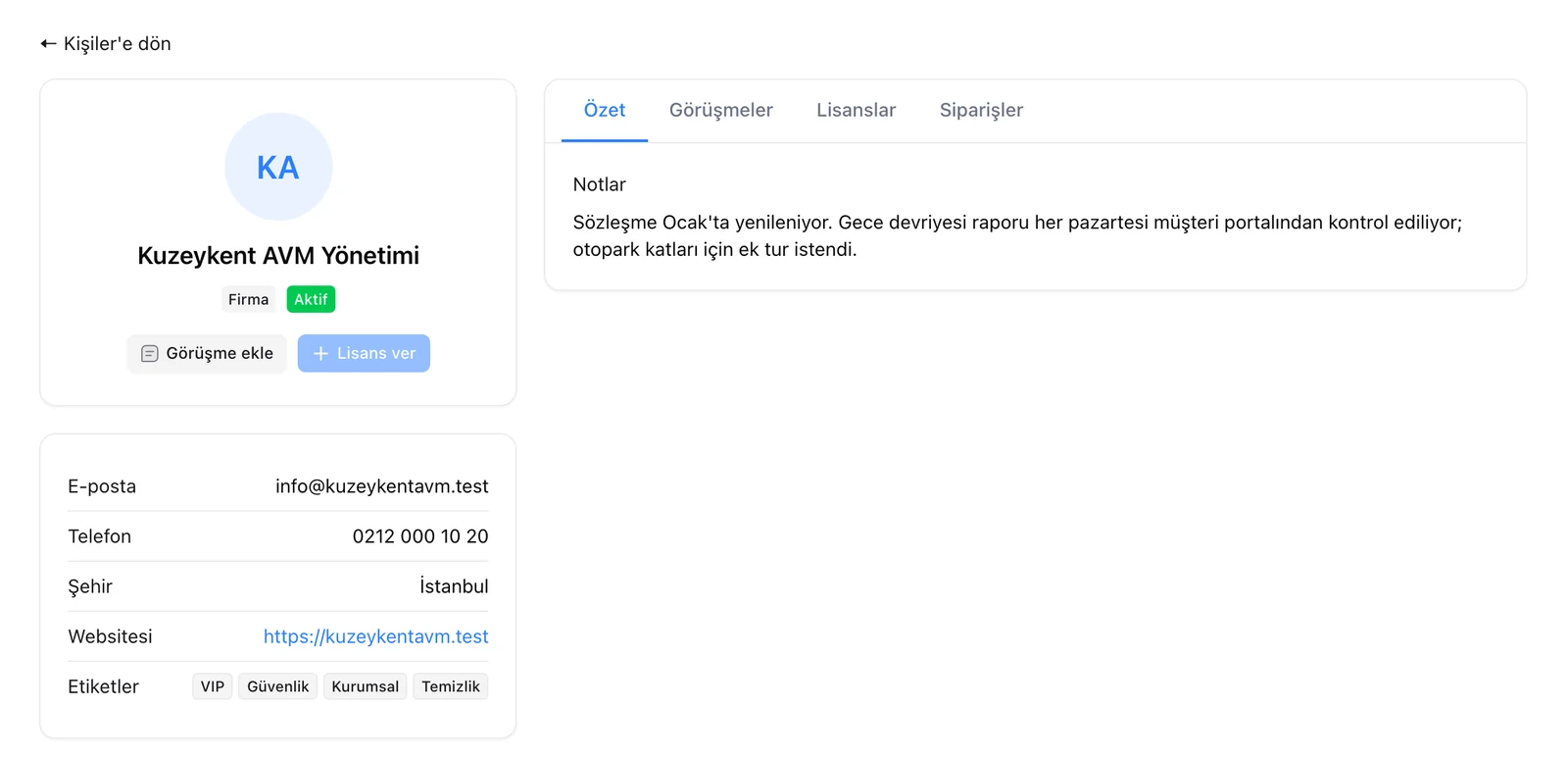Select the email info@kuzeykentavm.test
This screenshot has width=1568, height=758.
[x=382, y=486]
